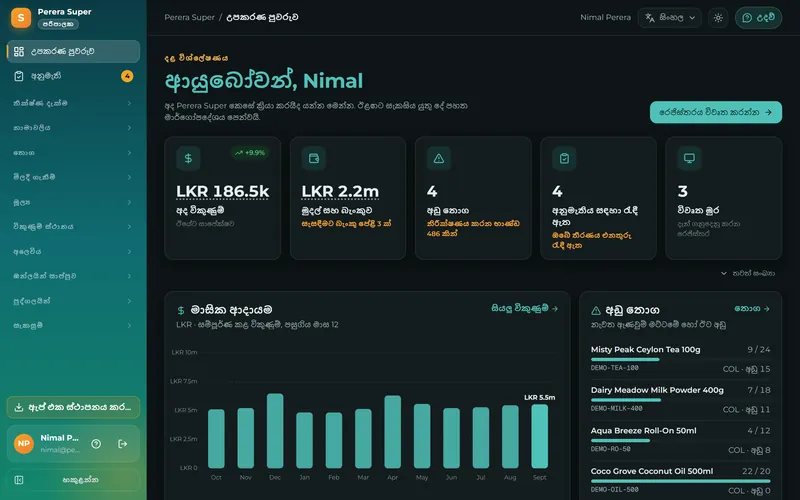Collapse the sidebar with හකුළන්න button
Image resolution: width=800 pixels, height=500 pixels.
[x=73, y=480]
